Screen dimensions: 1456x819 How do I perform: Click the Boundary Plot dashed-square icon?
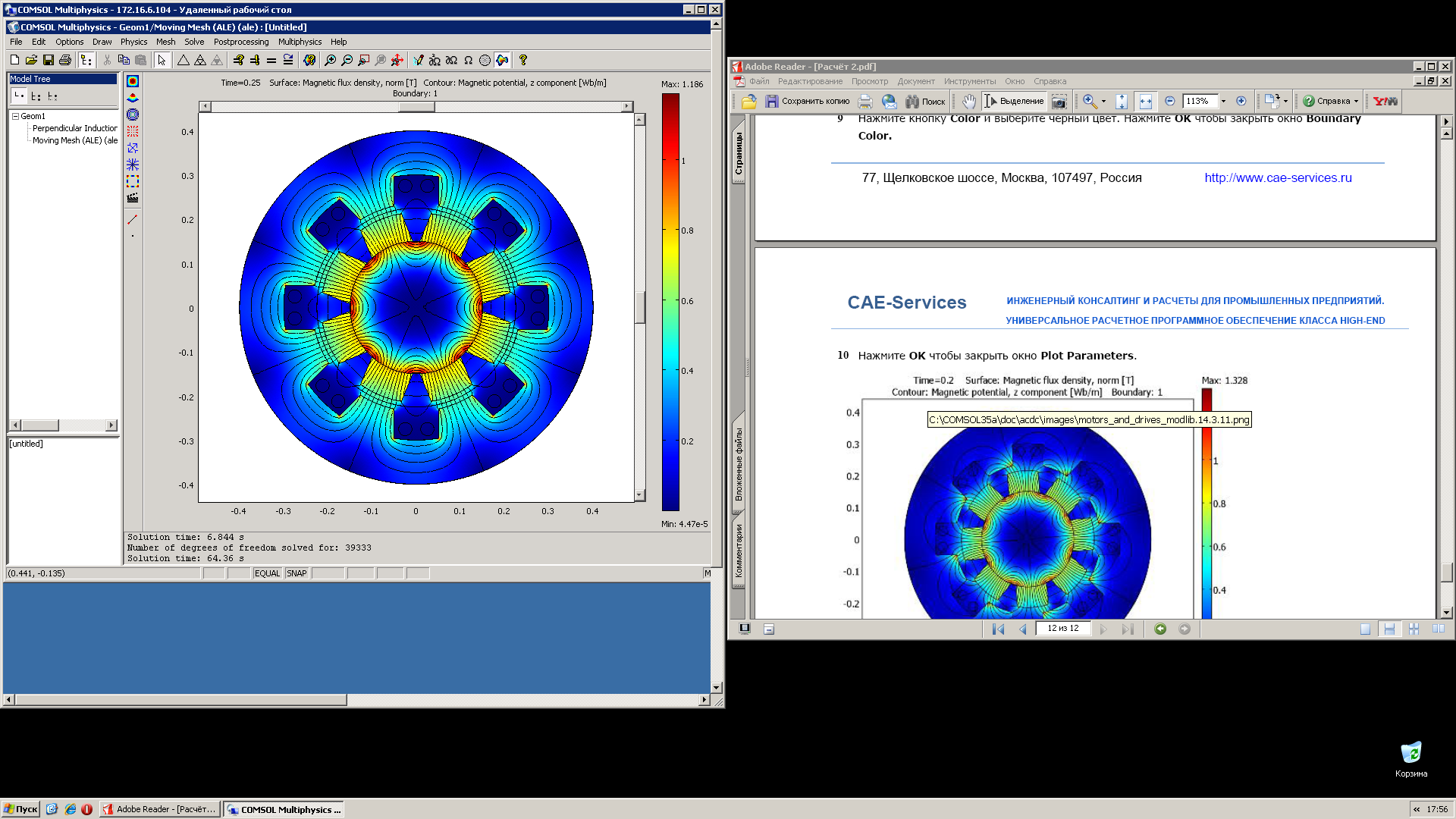tap(133, 181)
